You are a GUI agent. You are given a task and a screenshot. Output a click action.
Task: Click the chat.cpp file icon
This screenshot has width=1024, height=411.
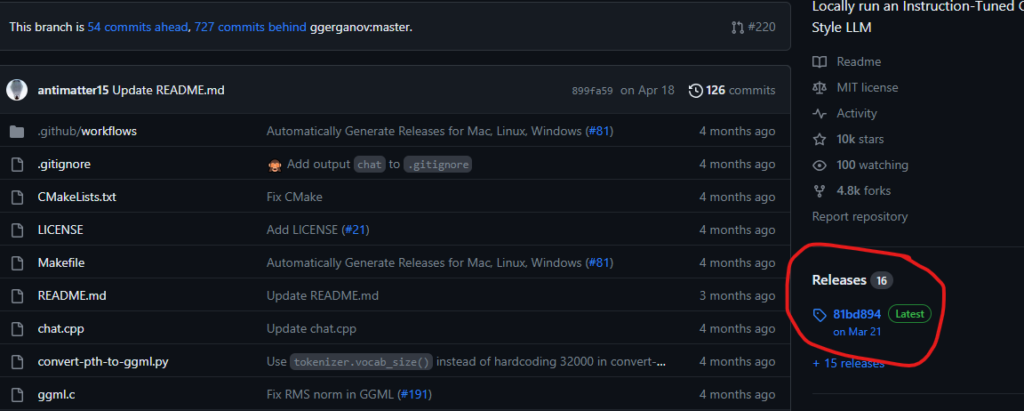coord(17,329)
